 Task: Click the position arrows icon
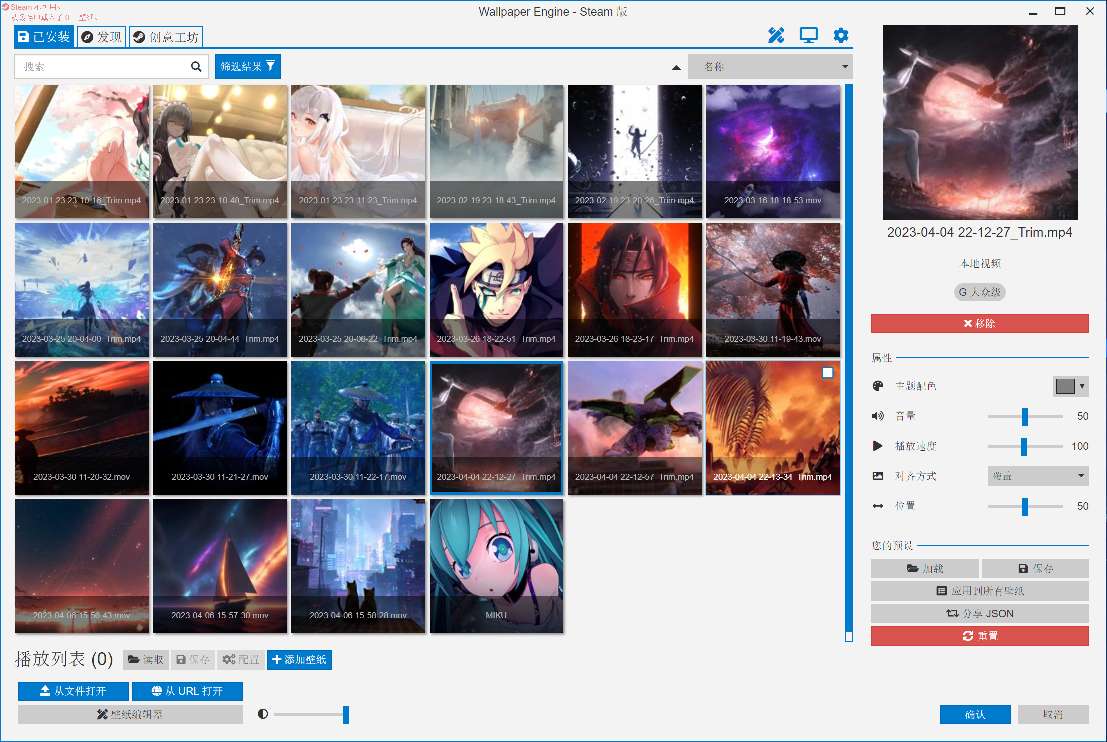(878, 506)
